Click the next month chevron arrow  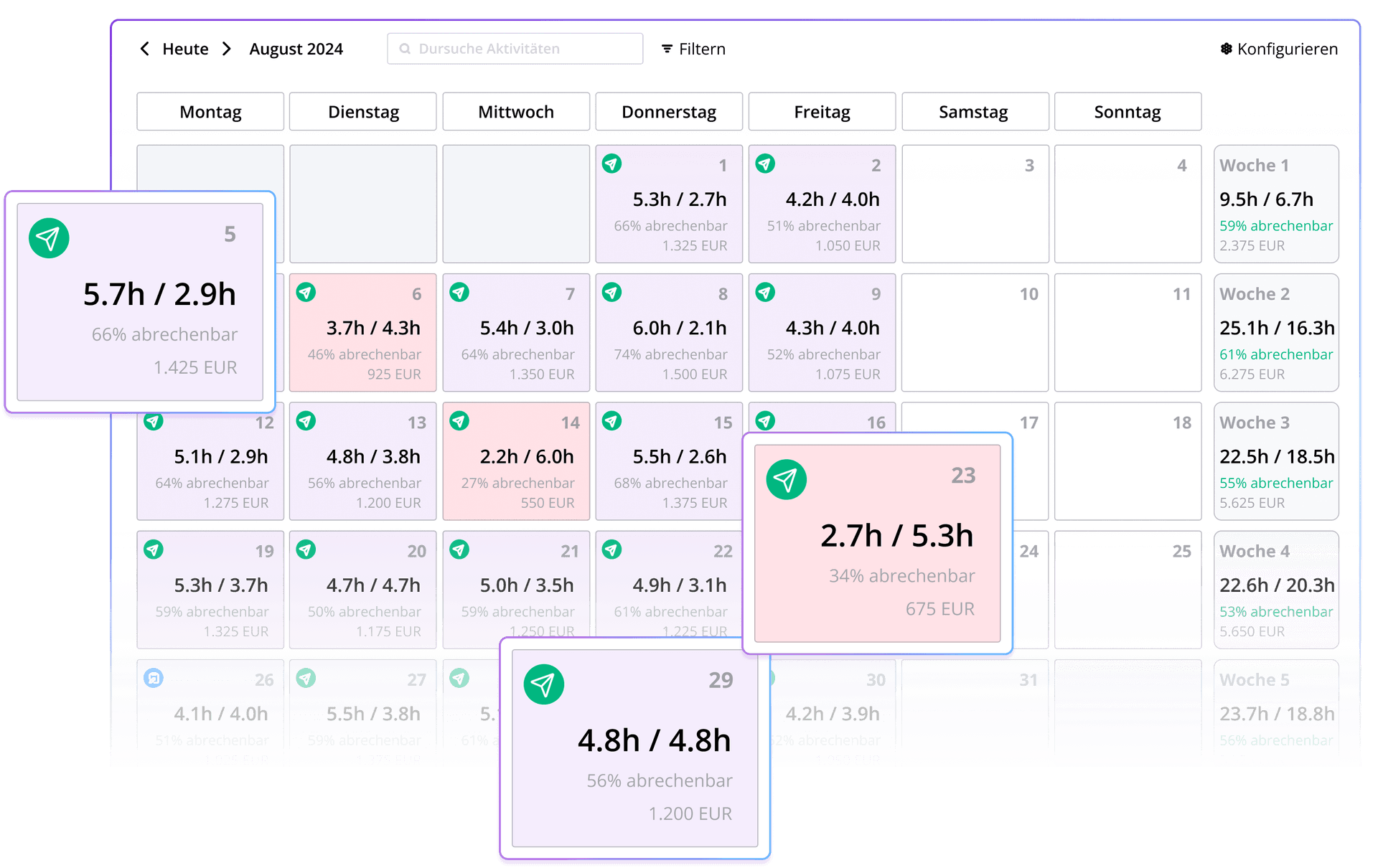pyautogui.click(x=227, y=49)
